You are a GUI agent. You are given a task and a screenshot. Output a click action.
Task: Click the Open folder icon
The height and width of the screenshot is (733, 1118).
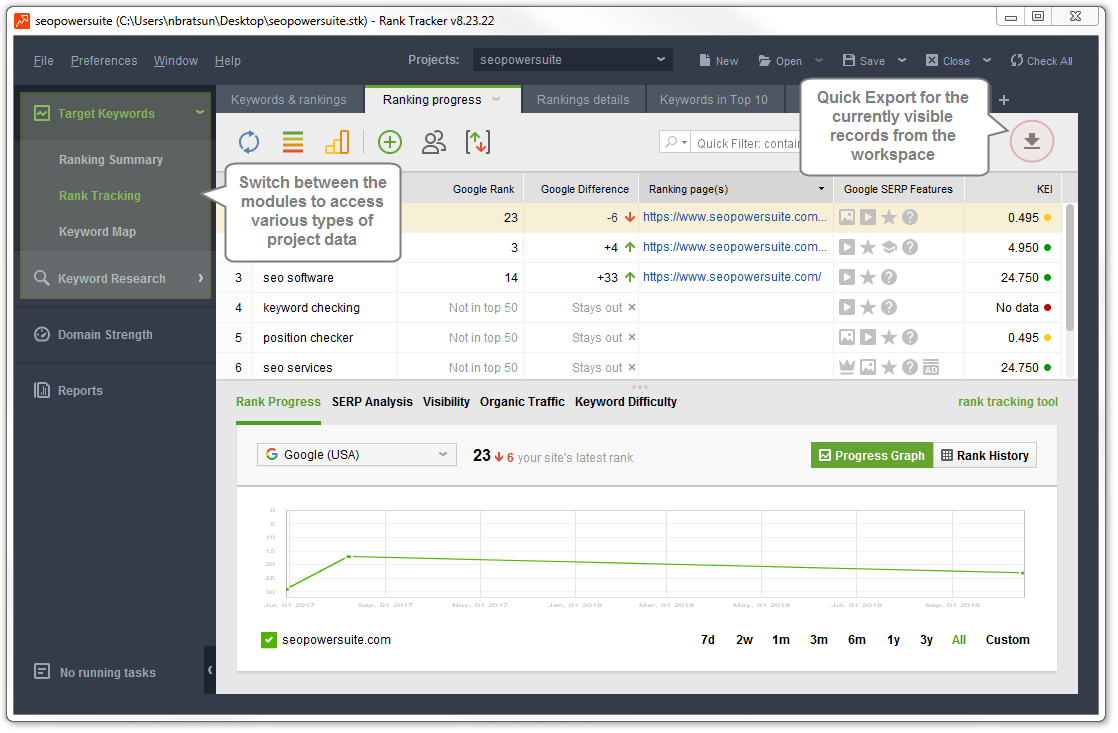pos(764,61)
